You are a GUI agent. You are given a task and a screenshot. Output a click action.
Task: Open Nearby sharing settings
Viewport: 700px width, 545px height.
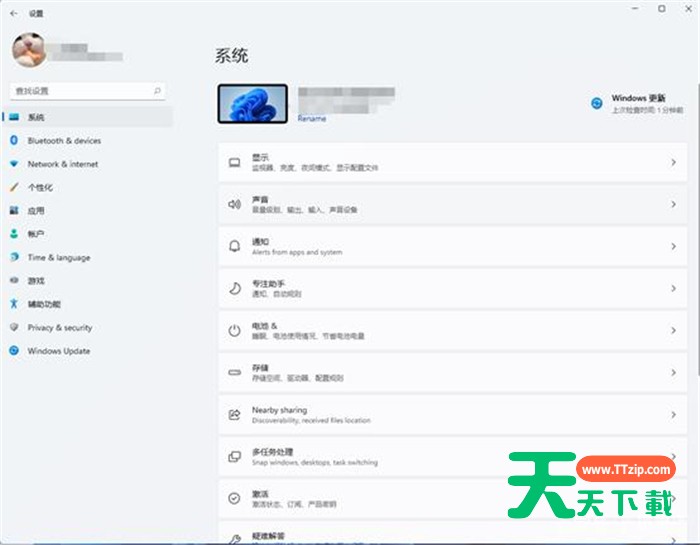[453, 415]
